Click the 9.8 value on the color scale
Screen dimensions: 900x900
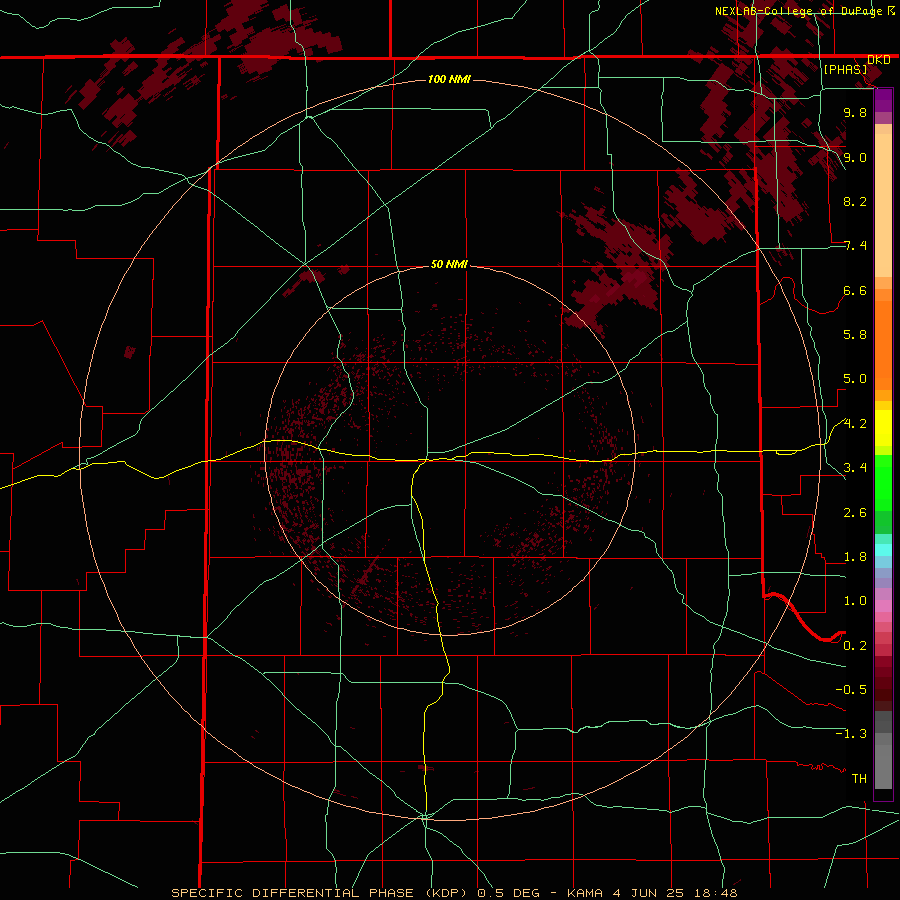(x=855, y=112)
